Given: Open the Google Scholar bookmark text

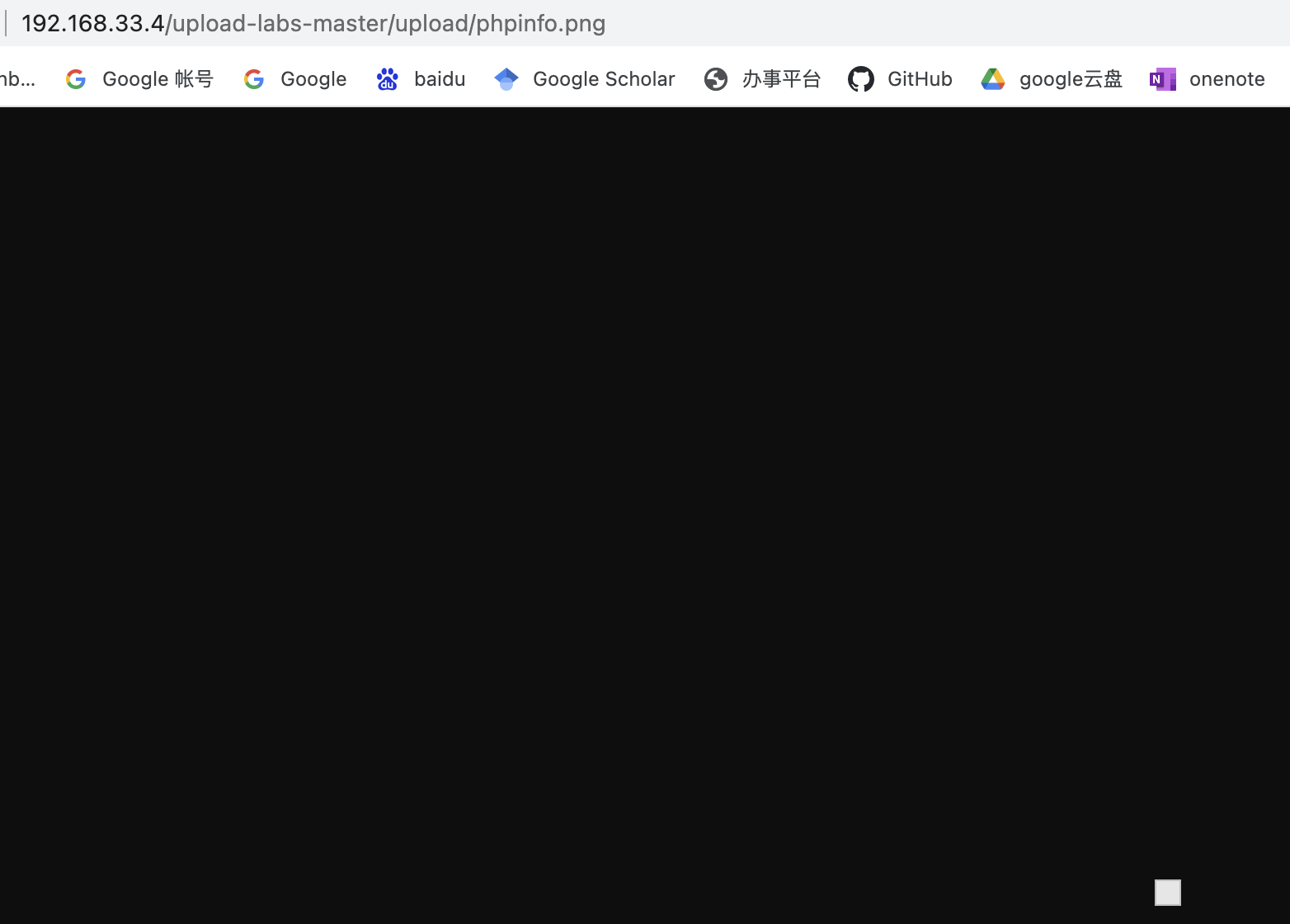Looking at the screenshot, I should pos(604,79).
